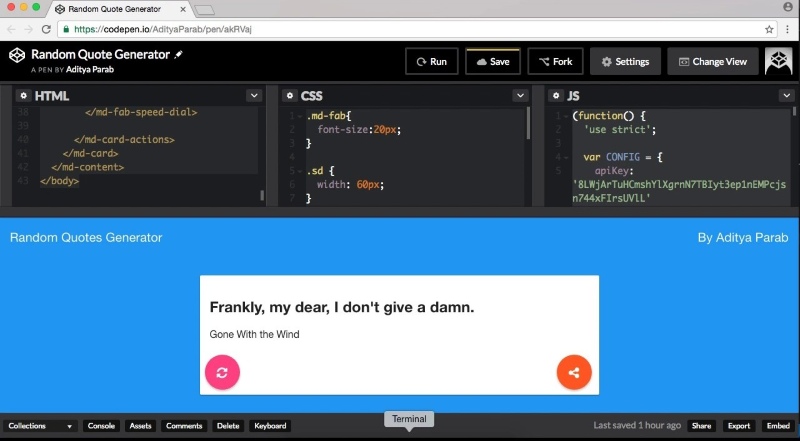This screenshot has width=800, height=441.
Task: Click author link Aditya Parab in header
Action: pyautogui.click(x=90, y=69)
